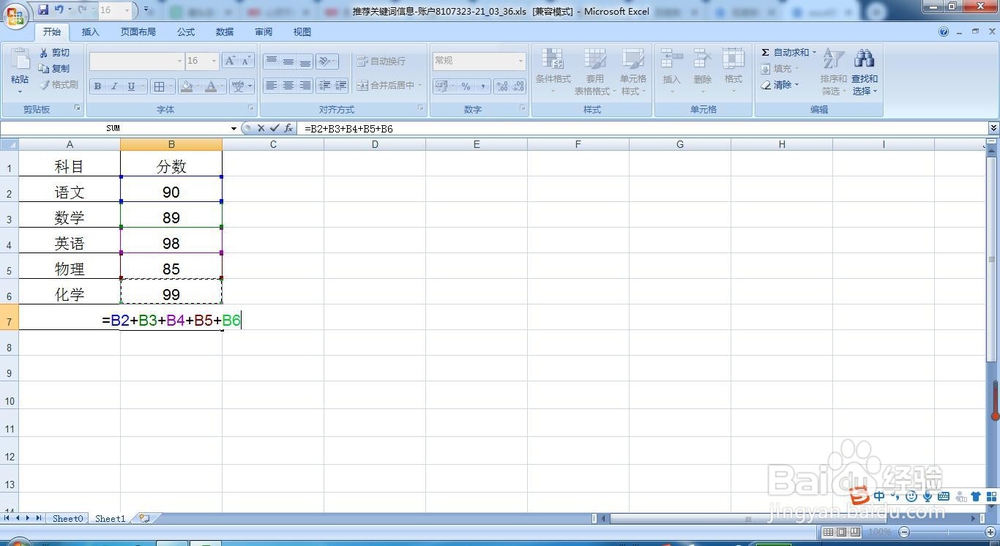Open Format as Table (套用表格格式)
Image resolution: width=1000 pixels, height=546 pixels.
pyautogui.click(x=594, y=71)
